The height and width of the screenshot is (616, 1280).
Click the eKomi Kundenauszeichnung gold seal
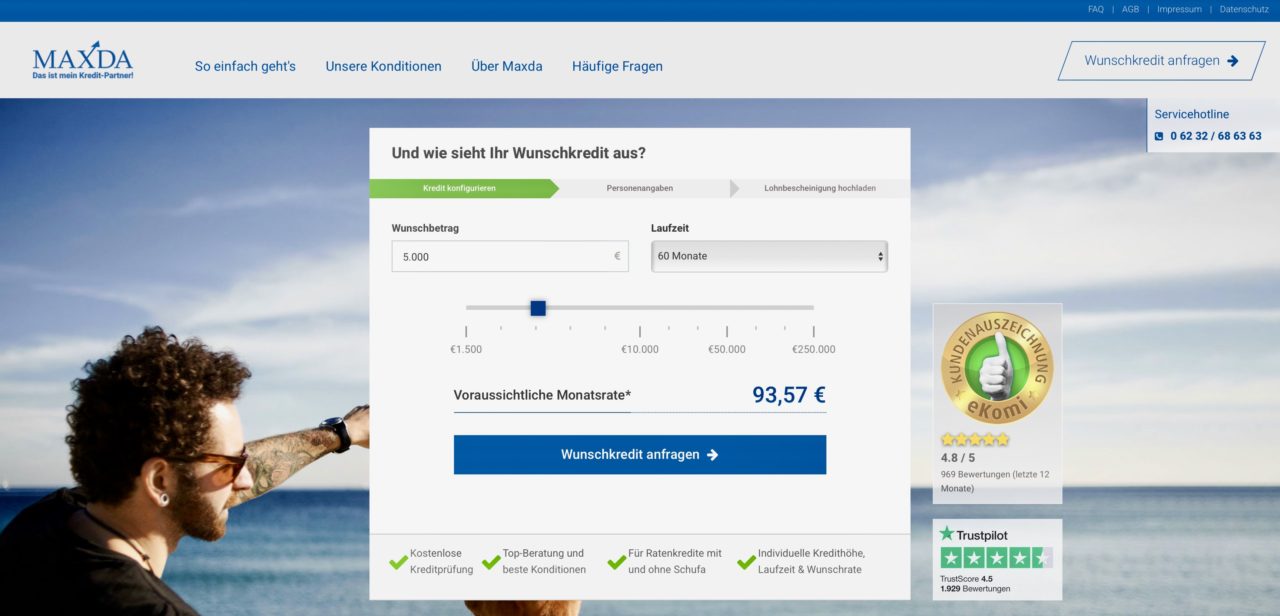[x=997, y=367]
